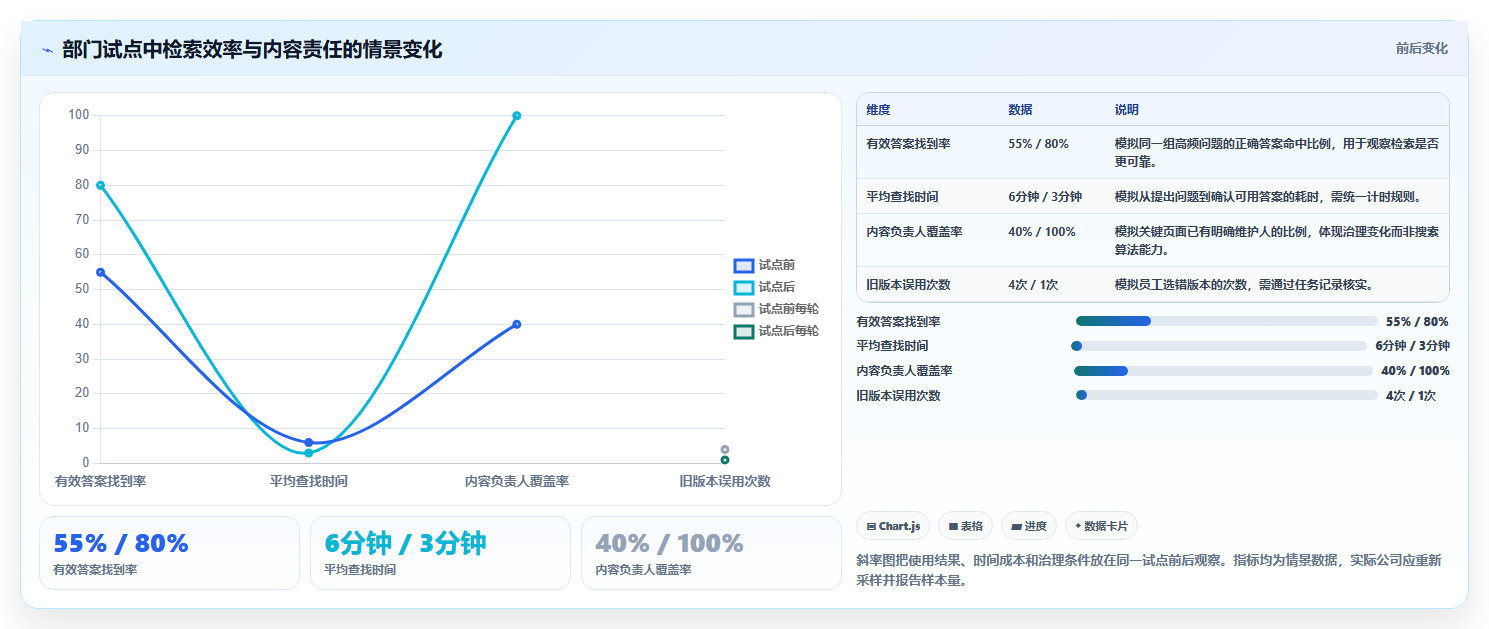Click the 试点前 point at 平均查找时间
This screenshot has width=1489, height=629.
click(x=308, y=442)
